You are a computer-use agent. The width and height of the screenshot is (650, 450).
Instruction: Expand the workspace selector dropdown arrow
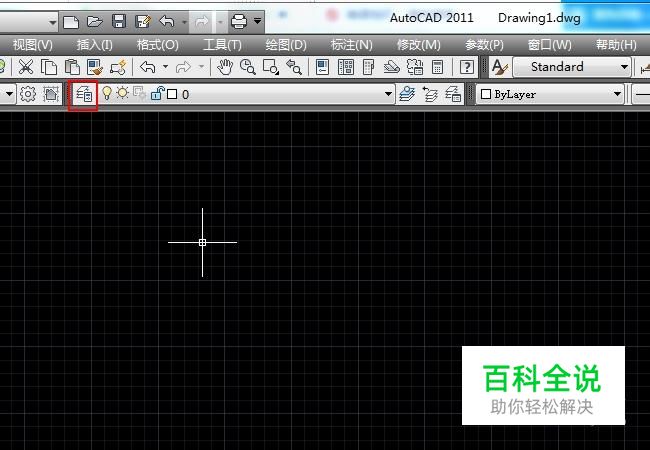tap(9, 94)
